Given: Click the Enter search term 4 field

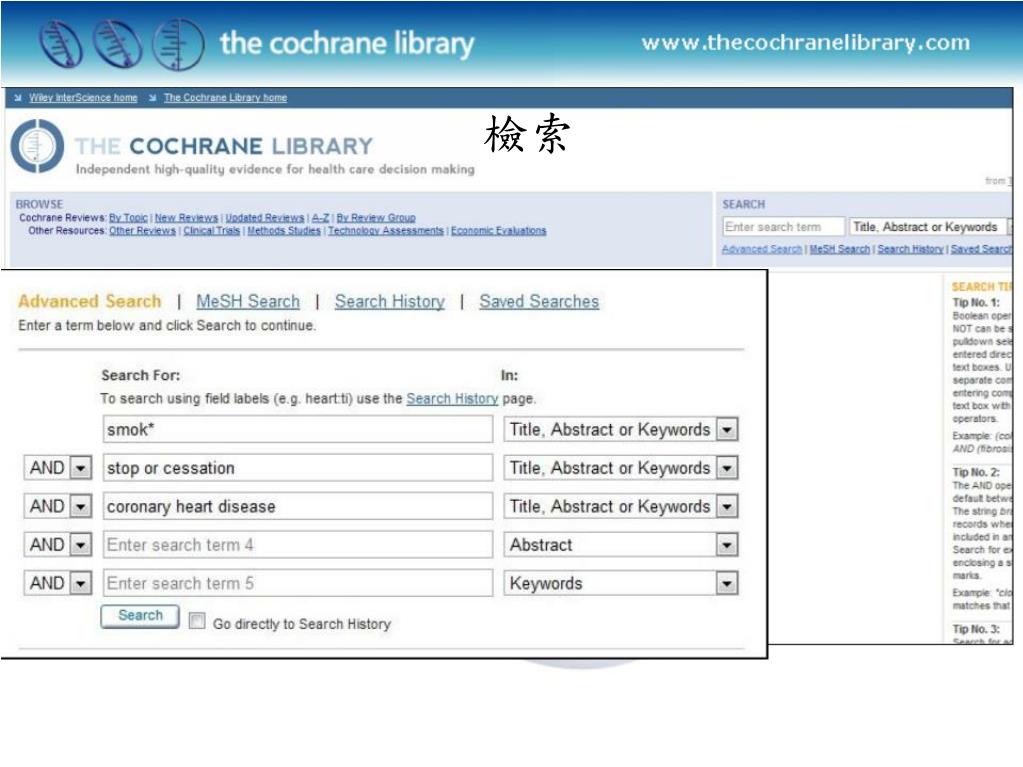Looking at the screenshot, I should [298, 545].
